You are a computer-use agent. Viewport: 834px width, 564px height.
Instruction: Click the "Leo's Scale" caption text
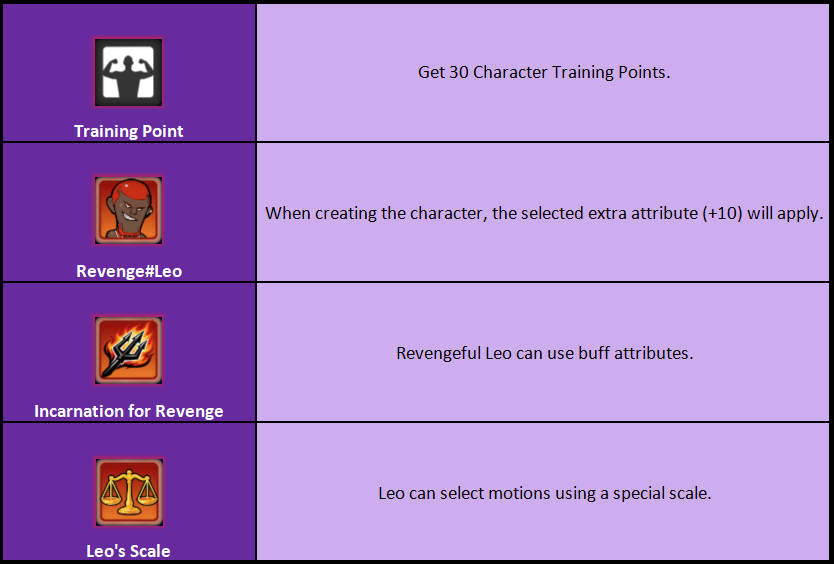(x=129, y=551)
